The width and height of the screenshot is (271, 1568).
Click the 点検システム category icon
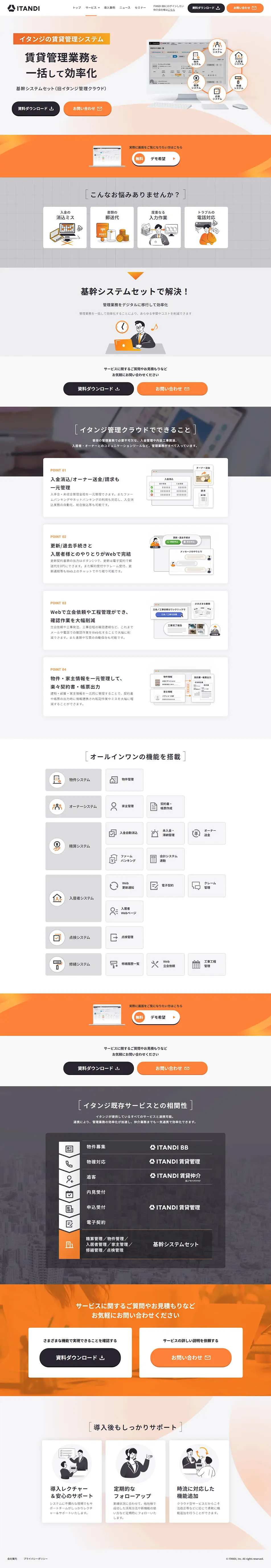coord(57,937)
